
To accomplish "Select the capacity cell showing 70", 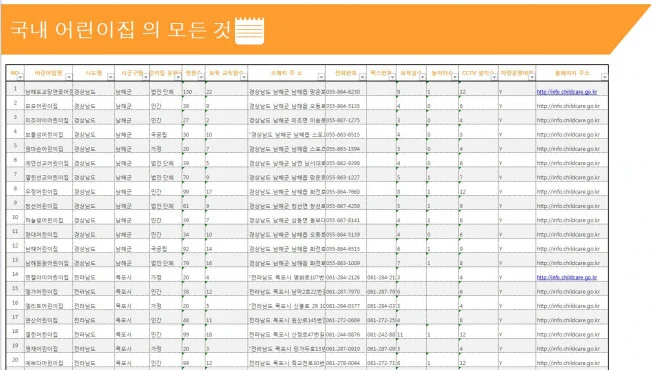I will (x=194, y=175).
